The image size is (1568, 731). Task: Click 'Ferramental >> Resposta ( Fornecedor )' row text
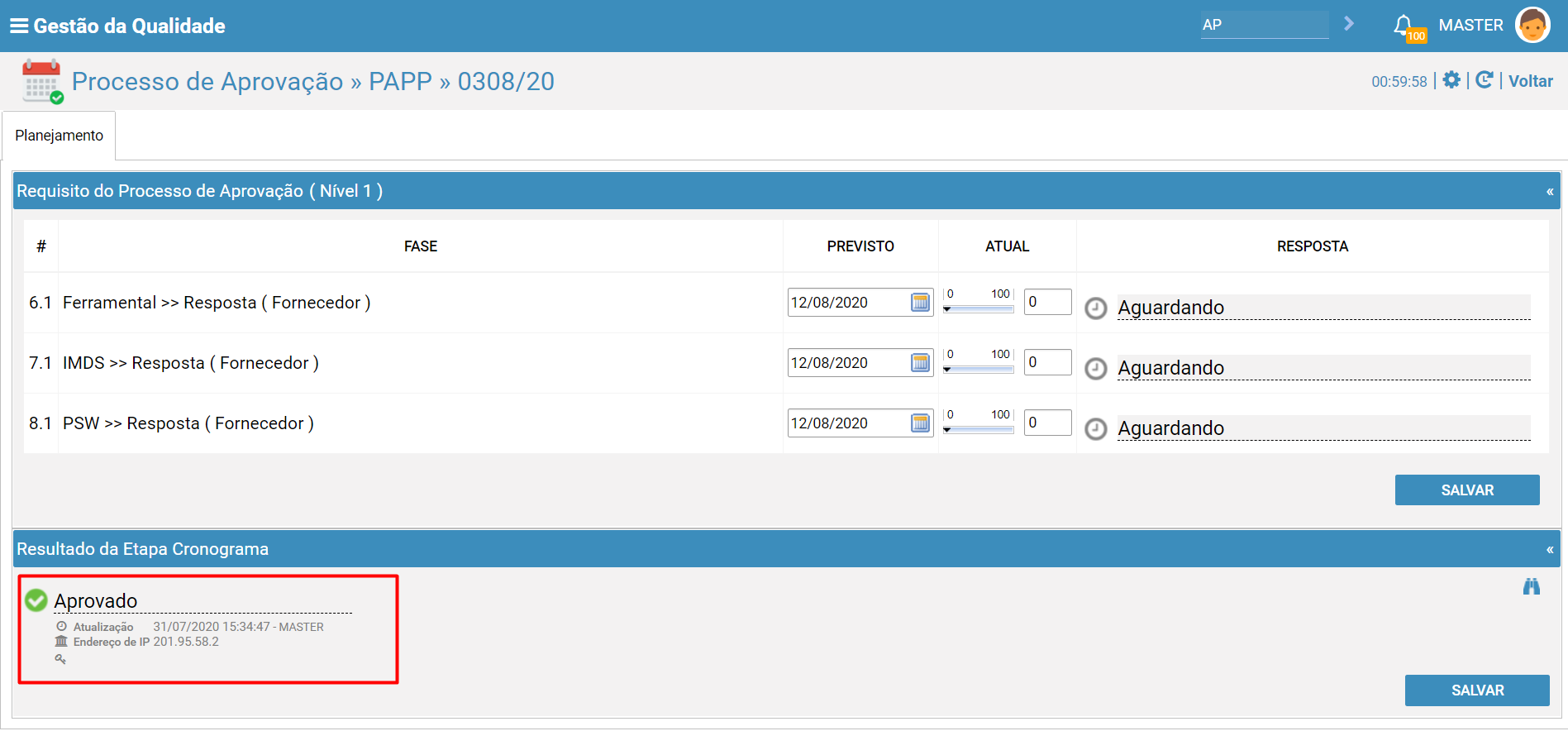coord(217,303)
